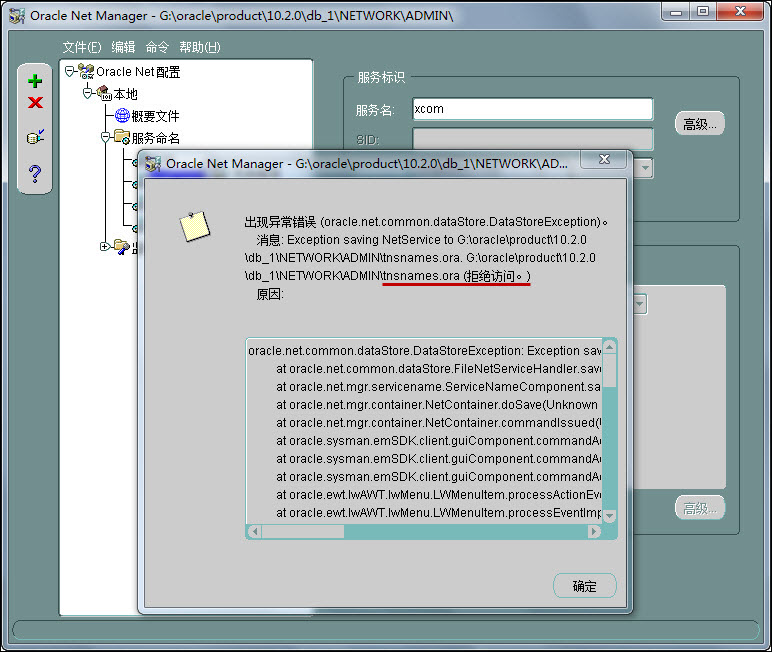Click the green plus create icon

(35, 81)
